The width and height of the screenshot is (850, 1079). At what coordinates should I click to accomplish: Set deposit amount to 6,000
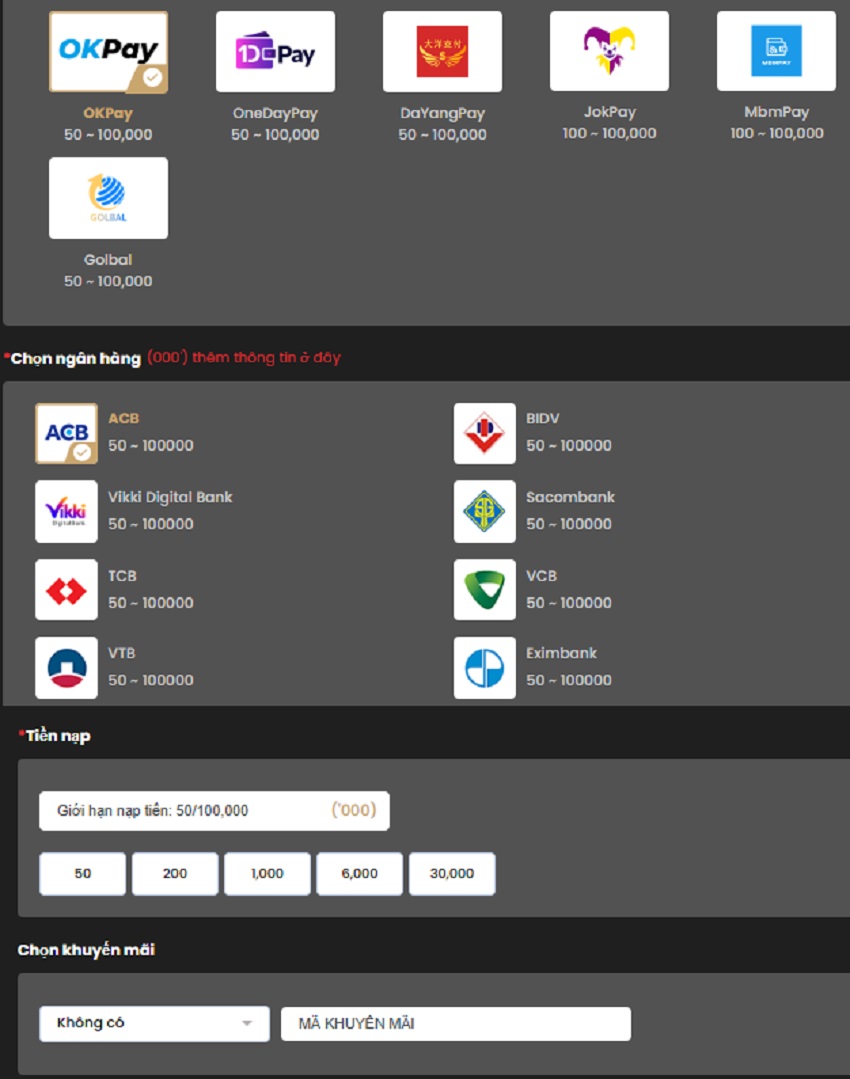click(359, 873)
